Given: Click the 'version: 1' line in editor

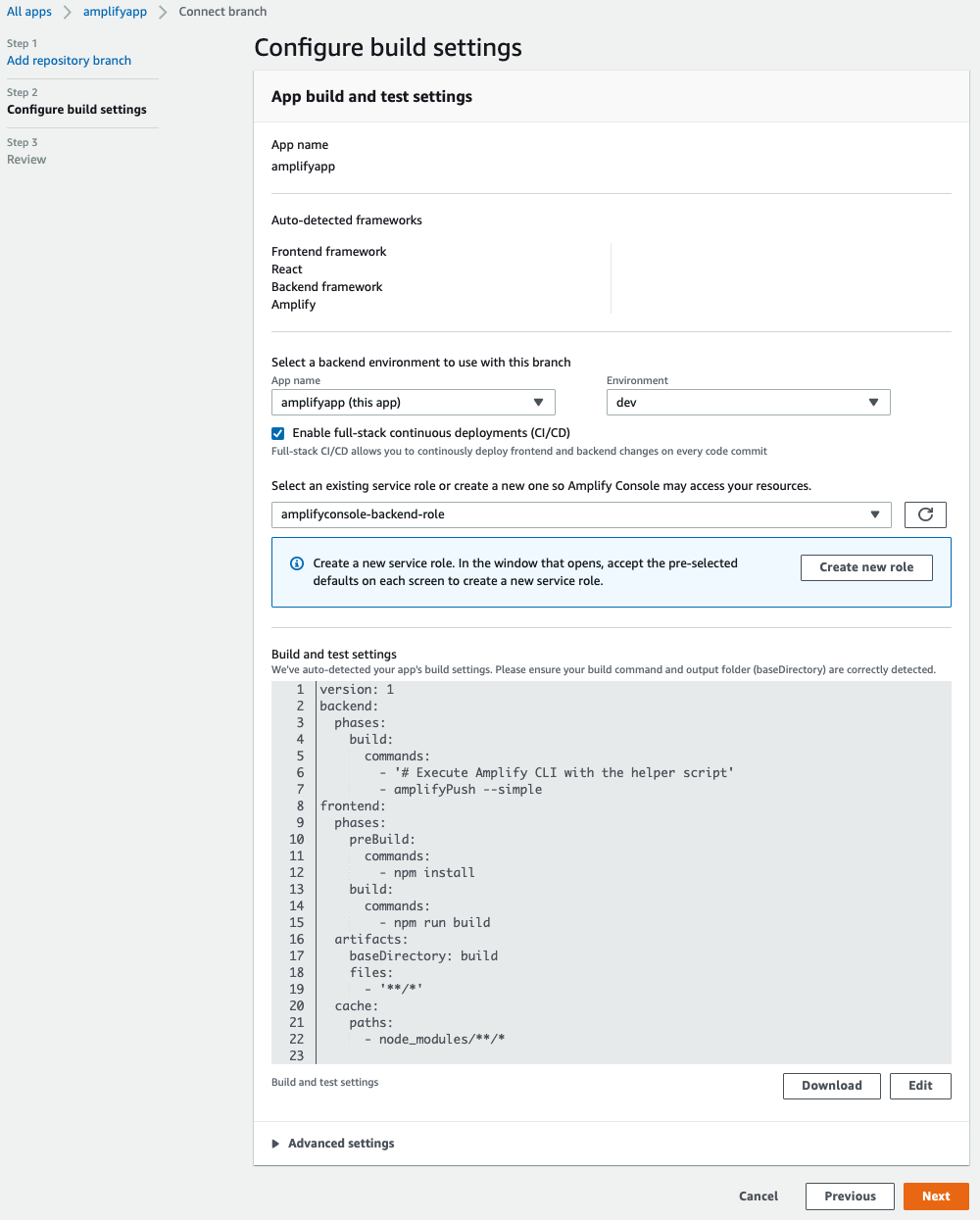Looking at the screenshot, I should 357,690.
